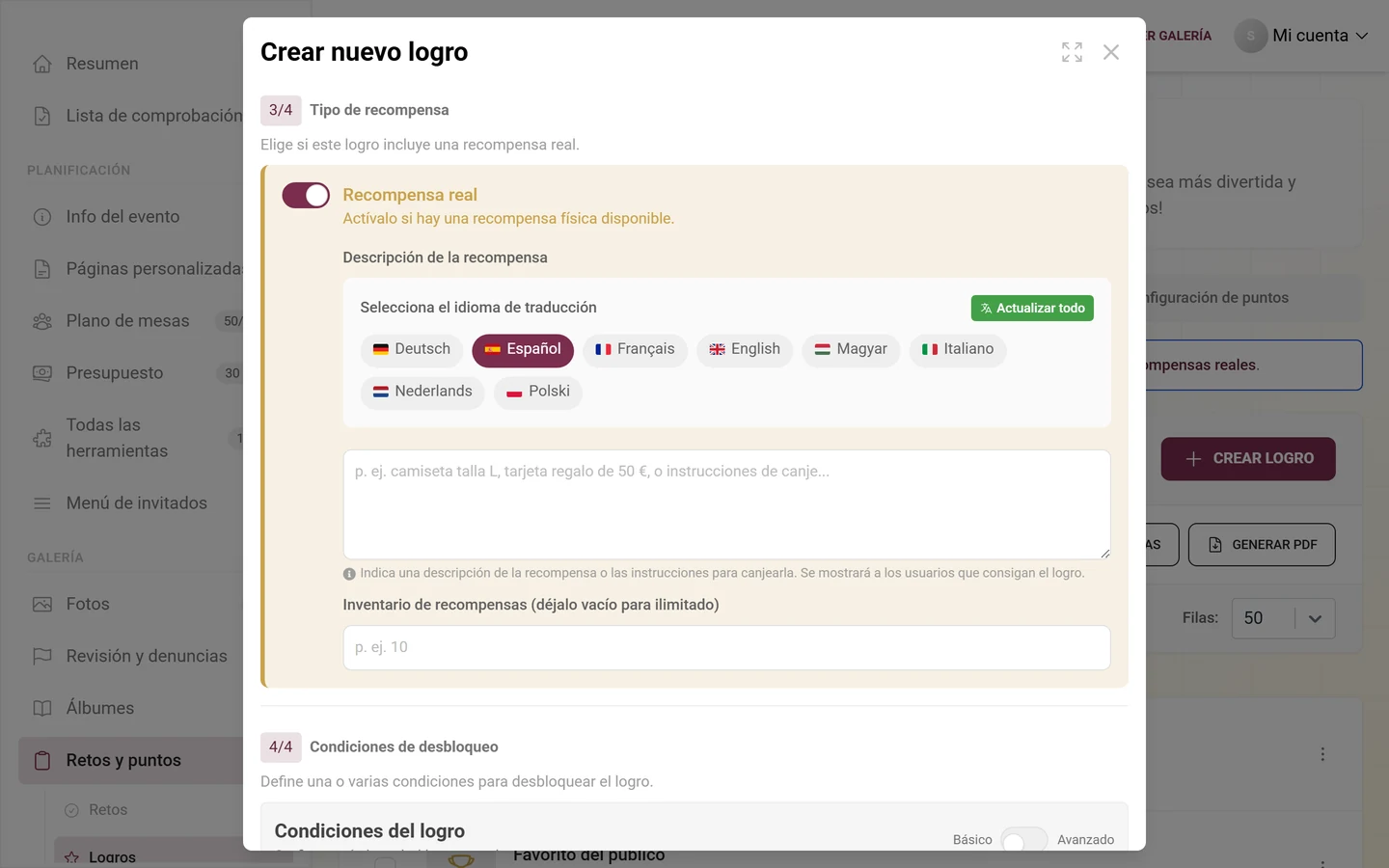Viewport: 1389px width, 868px height.
Task: Click the Info del evento info icon
Action: click(x=42, y=217)
